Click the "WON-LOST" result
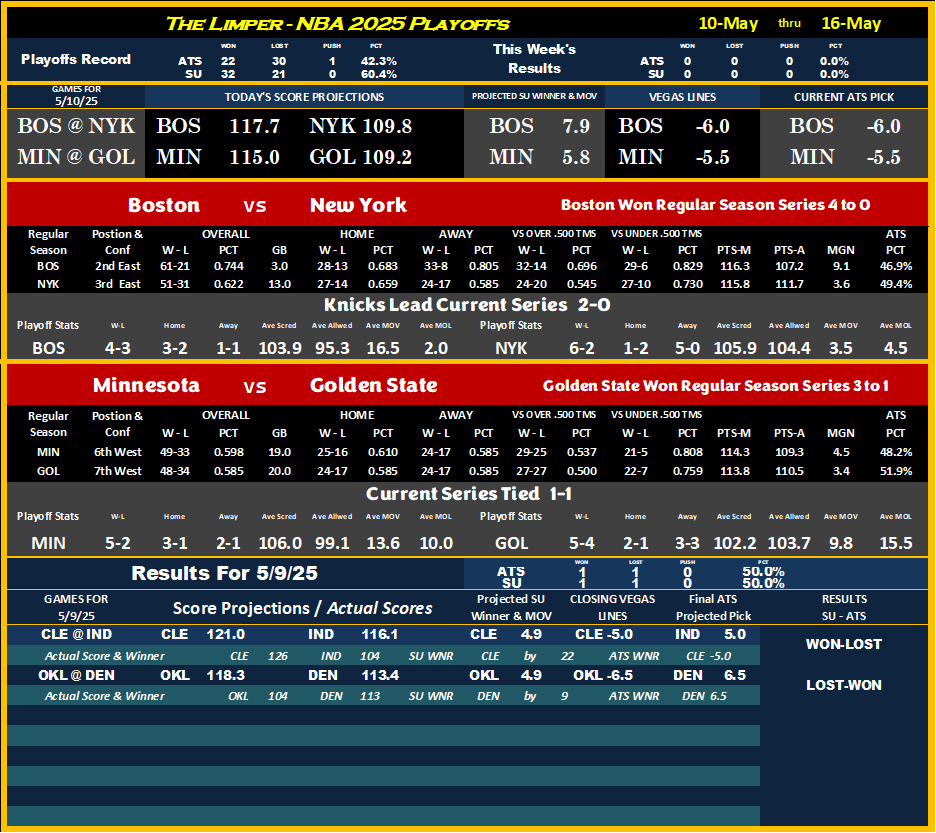 click(x=843, y=644)
